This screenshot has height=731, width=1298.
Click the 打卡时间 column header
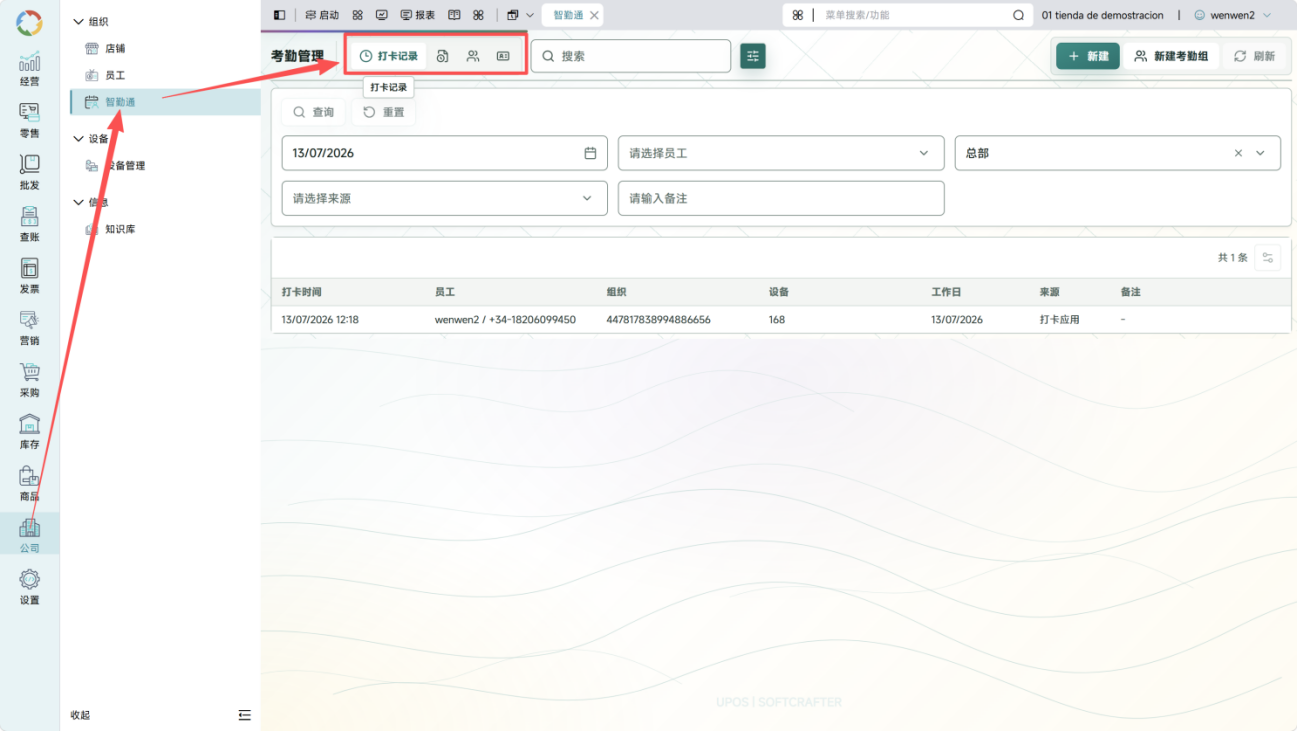pyautogui.click(x=302, y=292)
